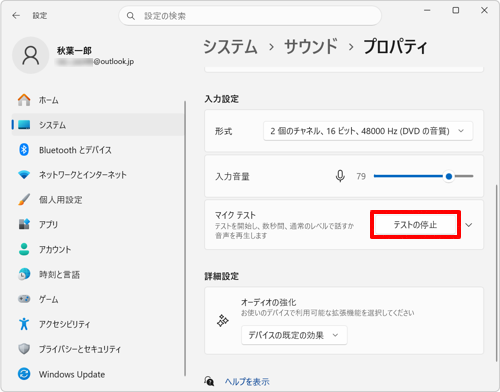This screenshot has height=392, width=500.
Task: Select システム in the sidebar
Action: click(98, 125)
